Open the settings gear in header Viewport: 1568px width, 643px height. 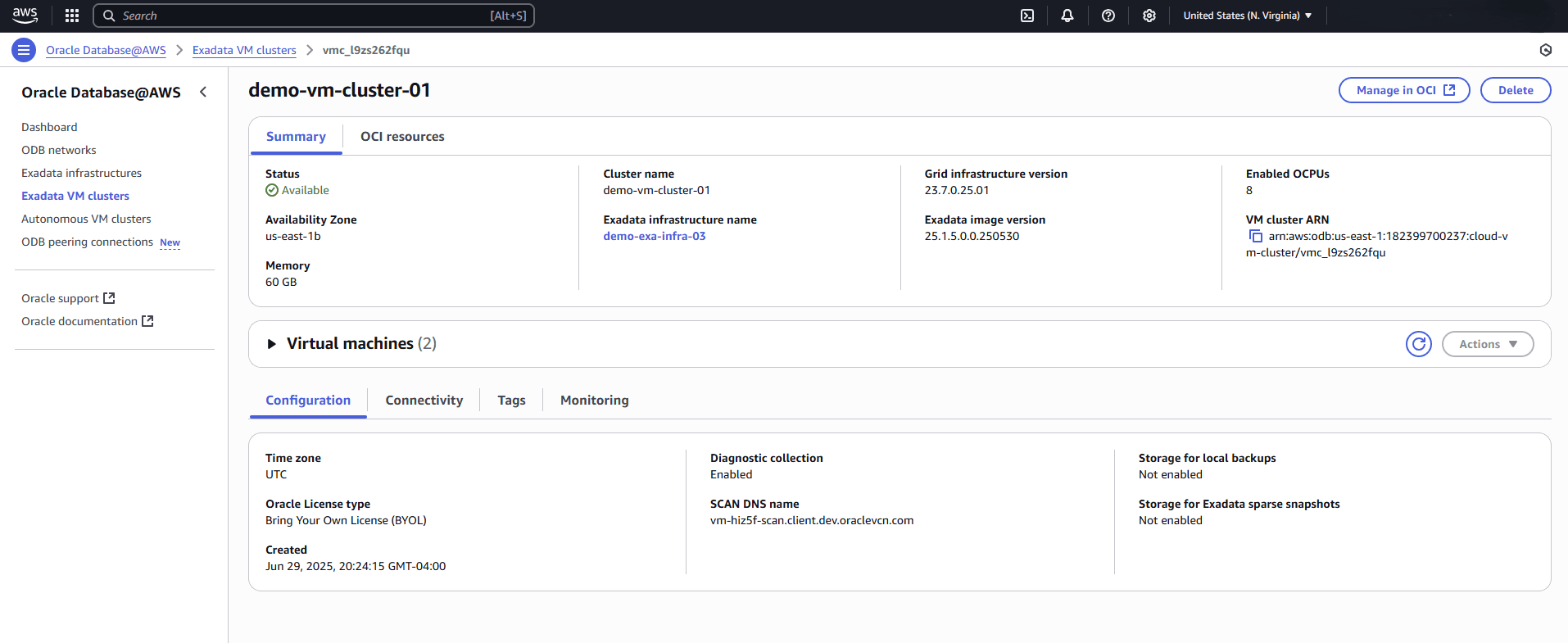(x=1149, y=16)
